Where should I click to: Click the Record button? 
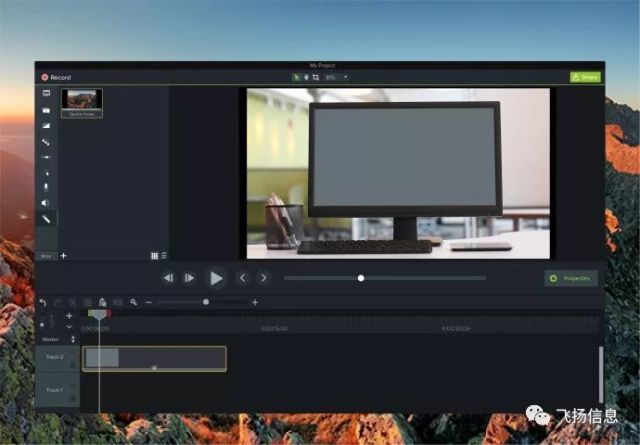point(56,77)
